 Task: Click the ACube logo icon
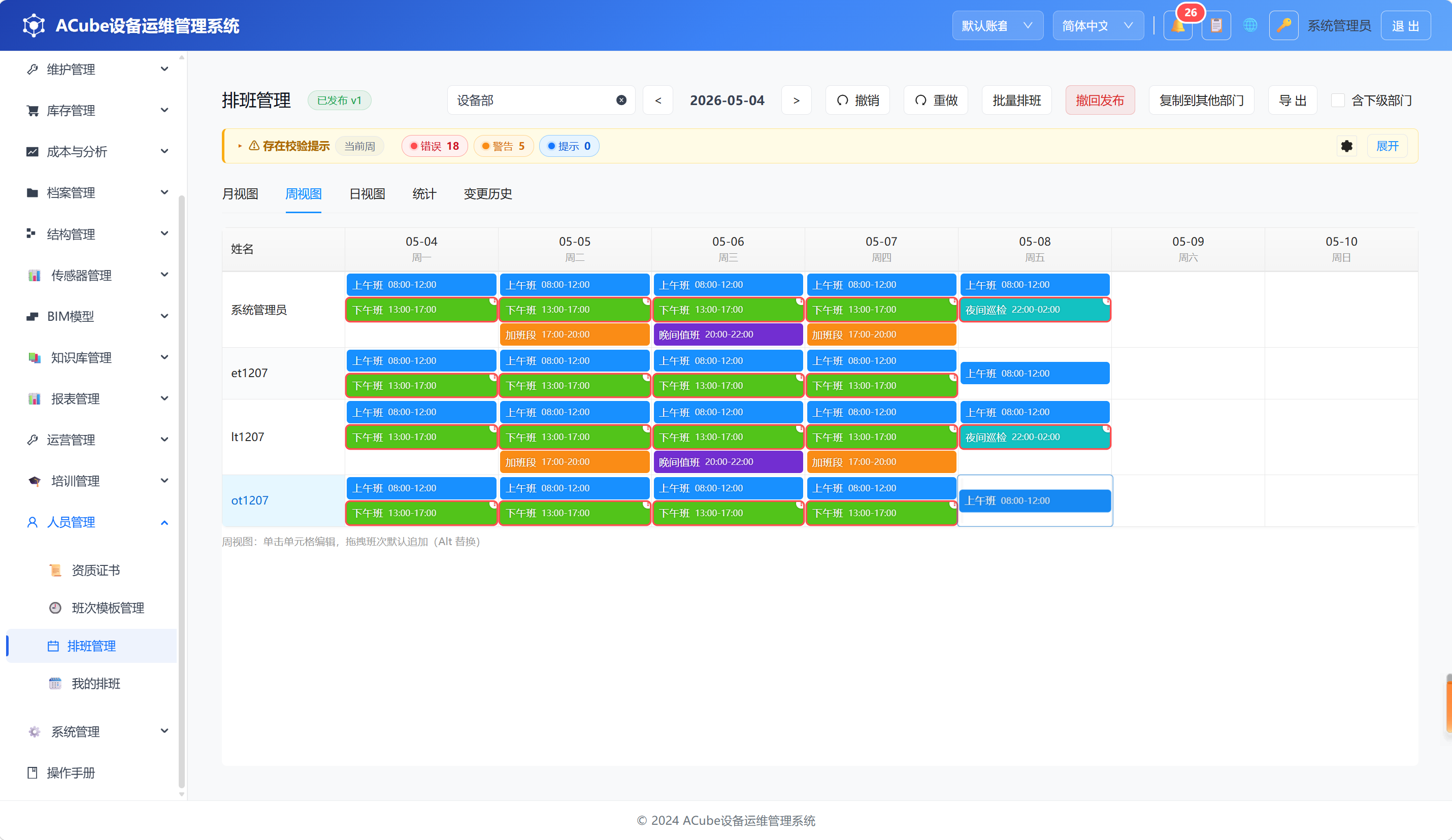(34, 25)
